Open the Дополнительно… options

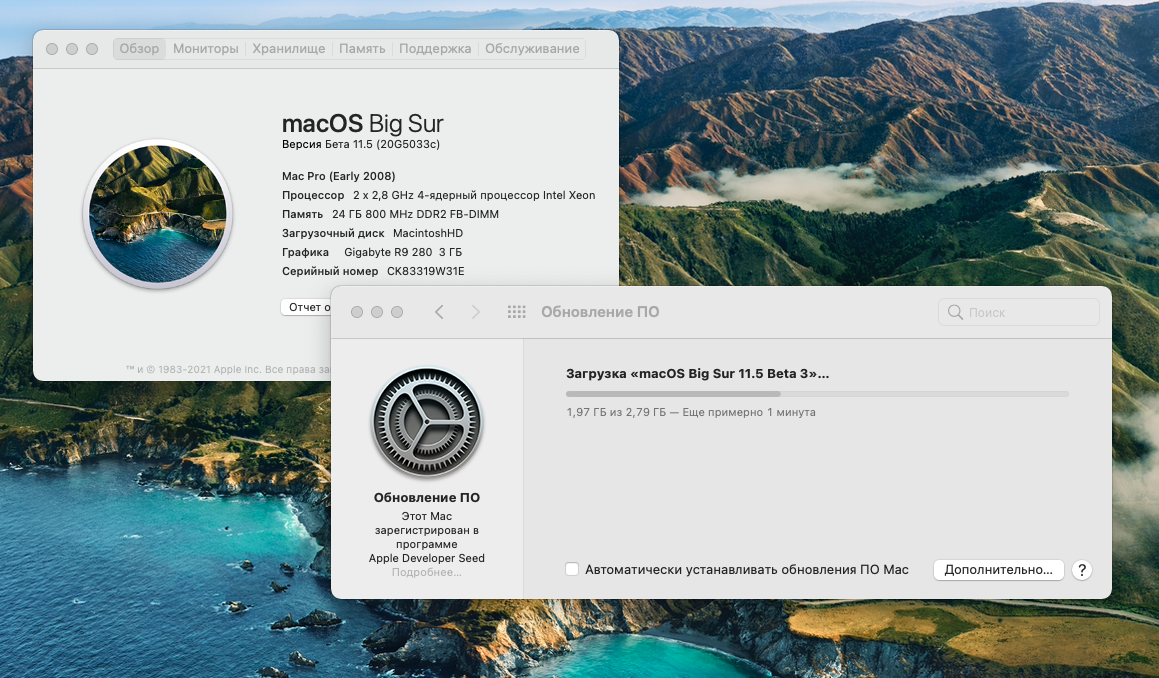coord(999,570)
